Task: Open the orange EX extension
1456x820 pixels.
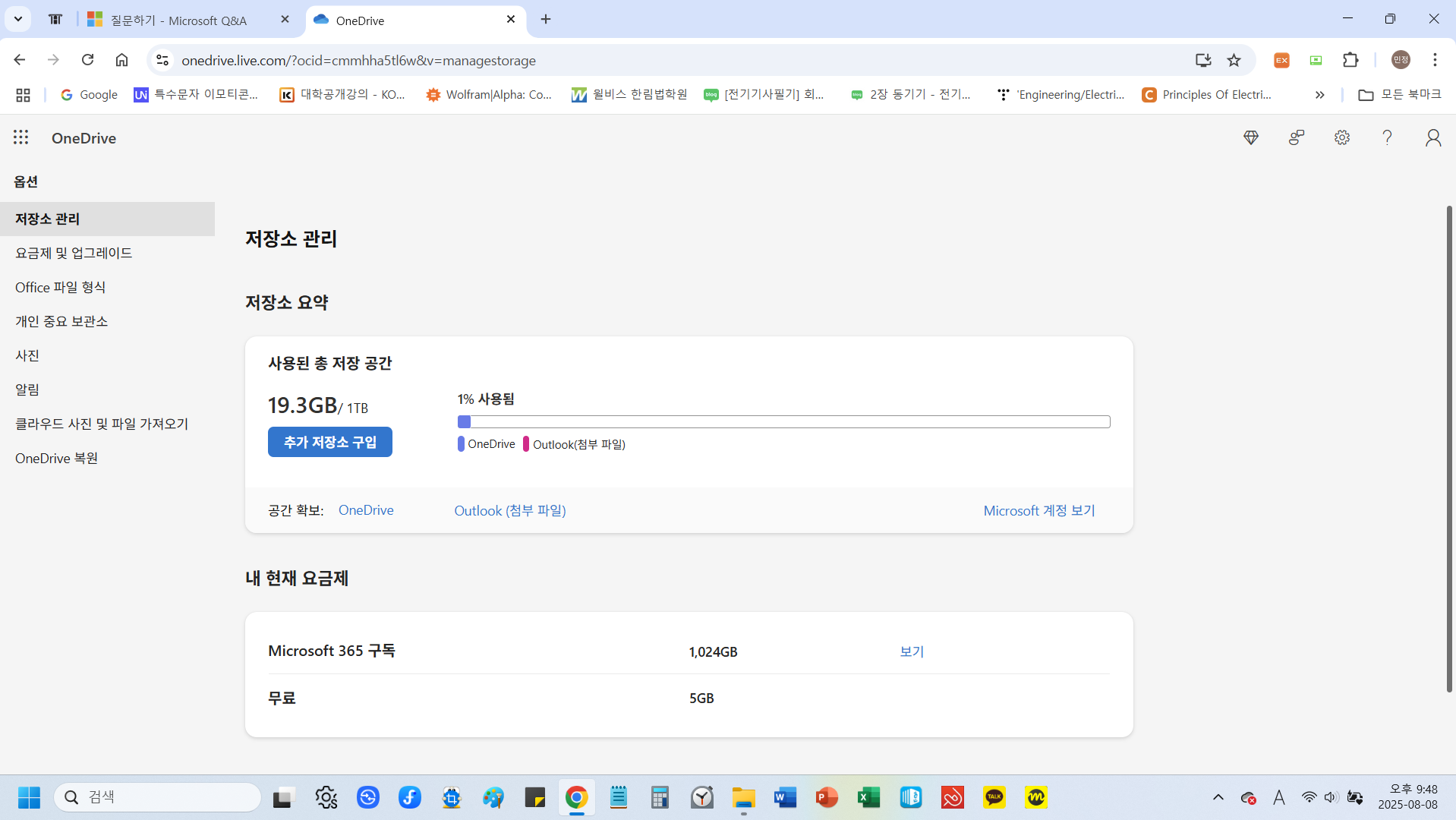Action: [x=1281, y=60]
